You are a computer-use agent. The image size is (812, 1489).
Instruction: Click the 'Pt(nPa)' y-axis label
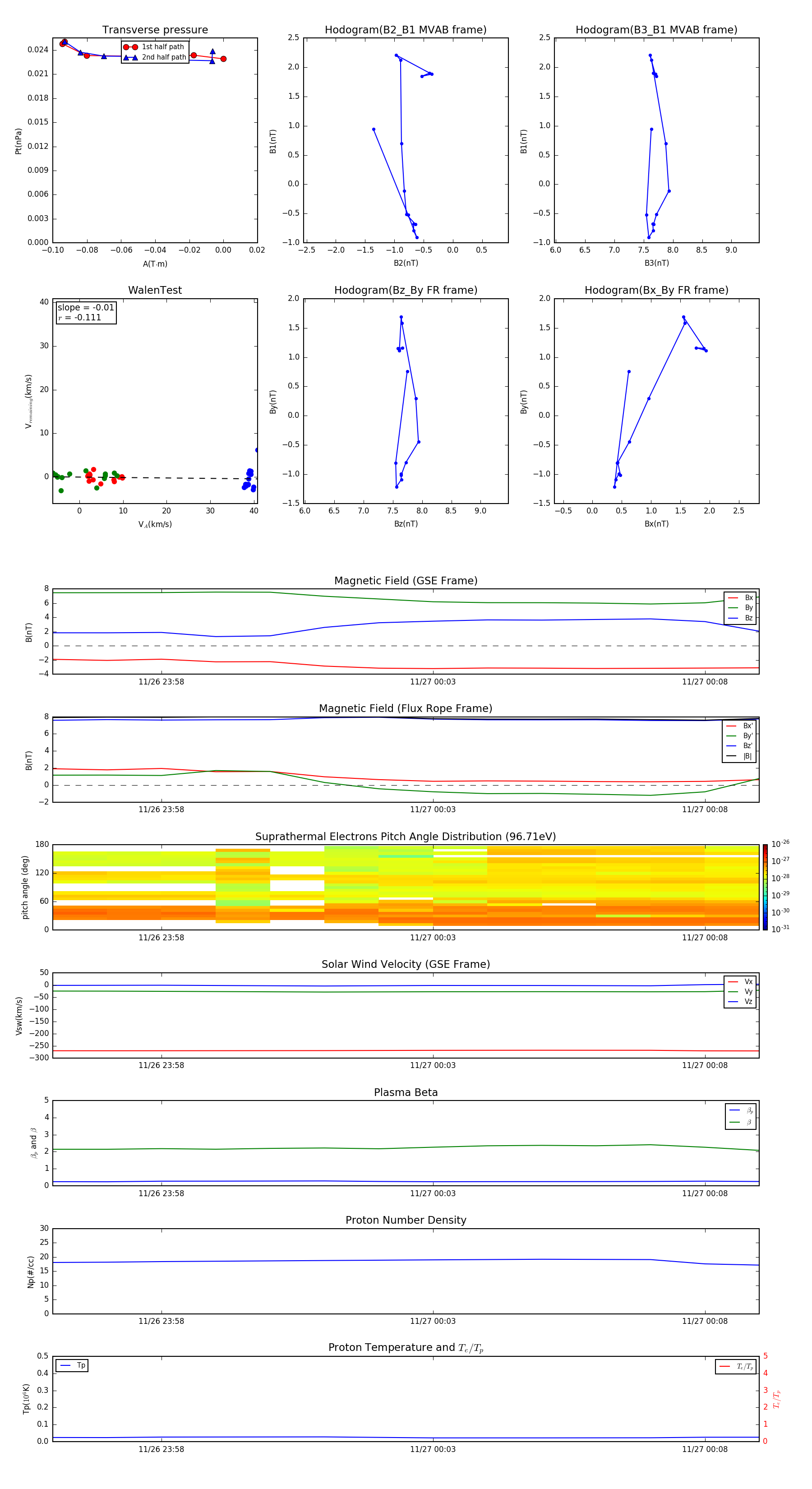coord(18,141)
